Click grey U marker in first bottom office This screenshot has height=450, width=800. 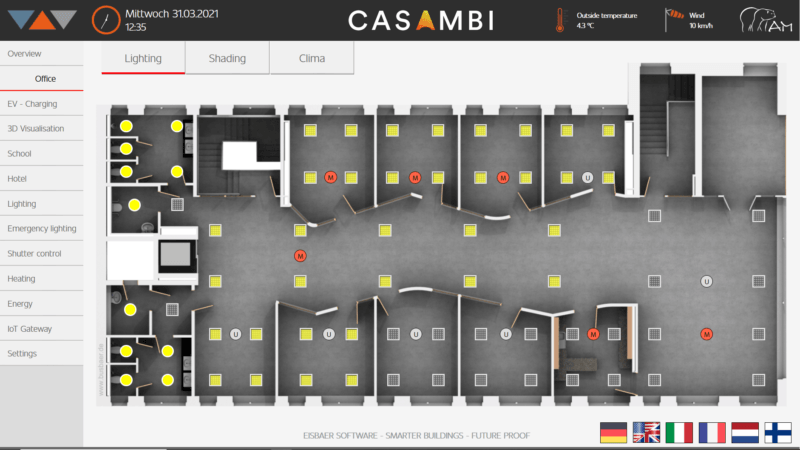235,334
